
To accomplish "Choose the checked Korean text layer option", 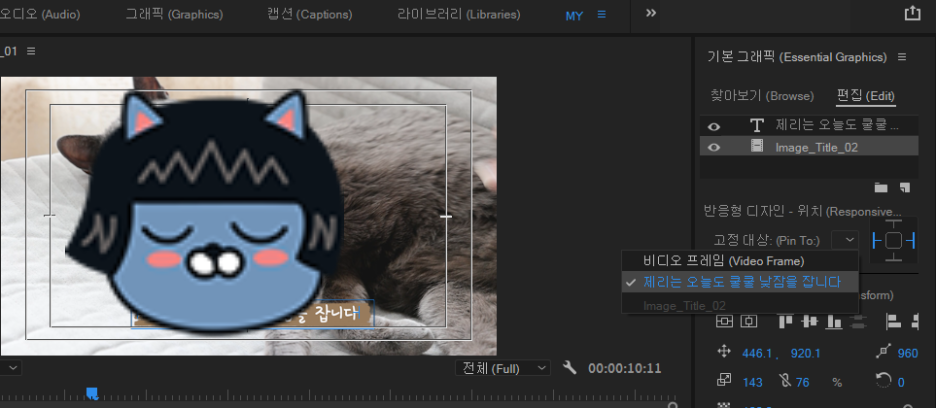I will 740,282.
